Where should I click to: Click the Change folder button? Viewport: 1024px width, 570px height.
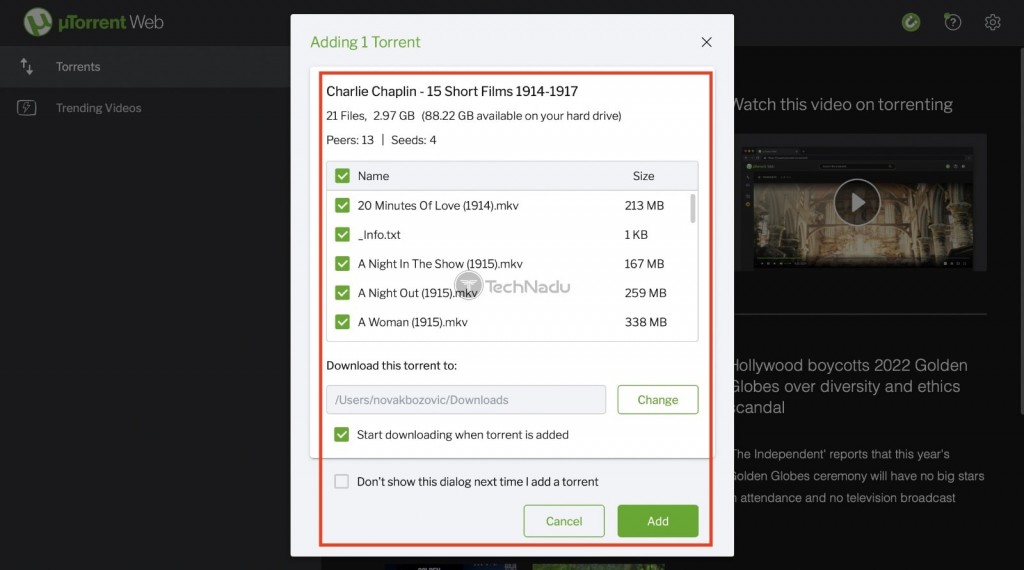point(658,400)
